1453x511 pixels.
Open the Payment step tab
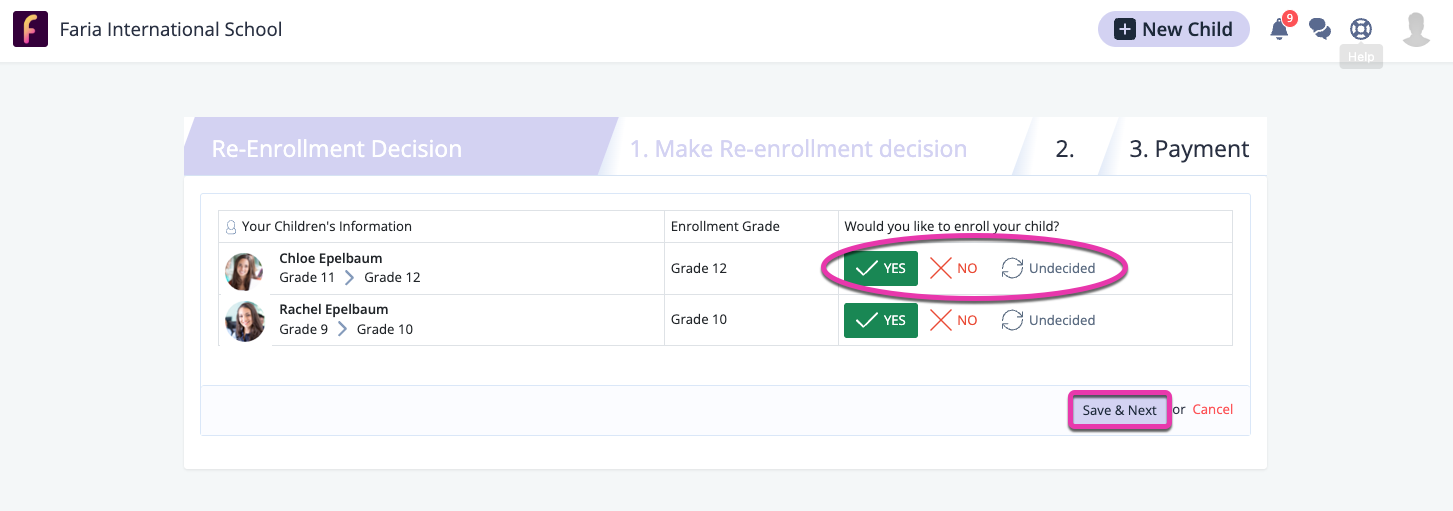[x=1188, y=149]
